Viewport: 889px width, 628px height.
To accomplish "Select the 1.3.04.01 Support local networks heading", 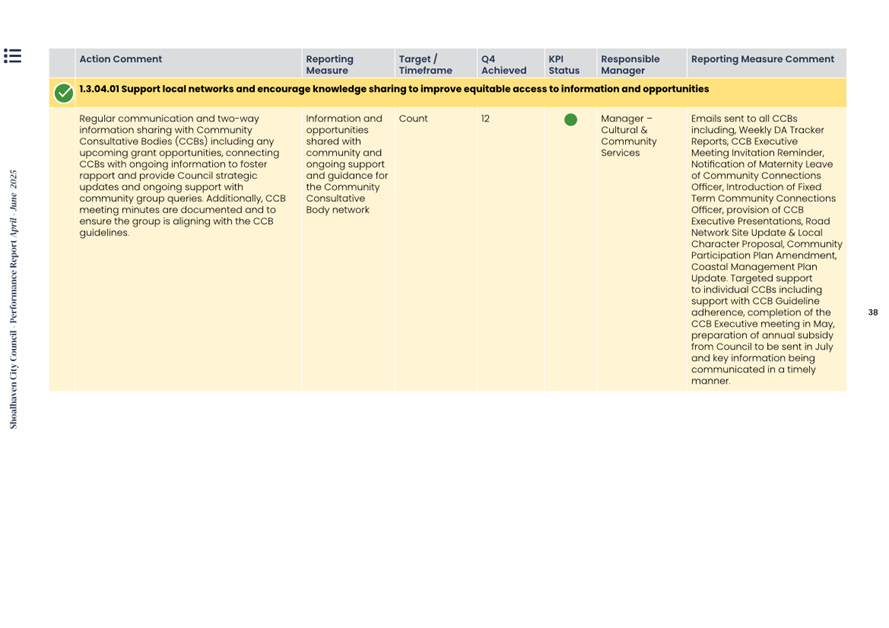I will click(x=394, y=90).
